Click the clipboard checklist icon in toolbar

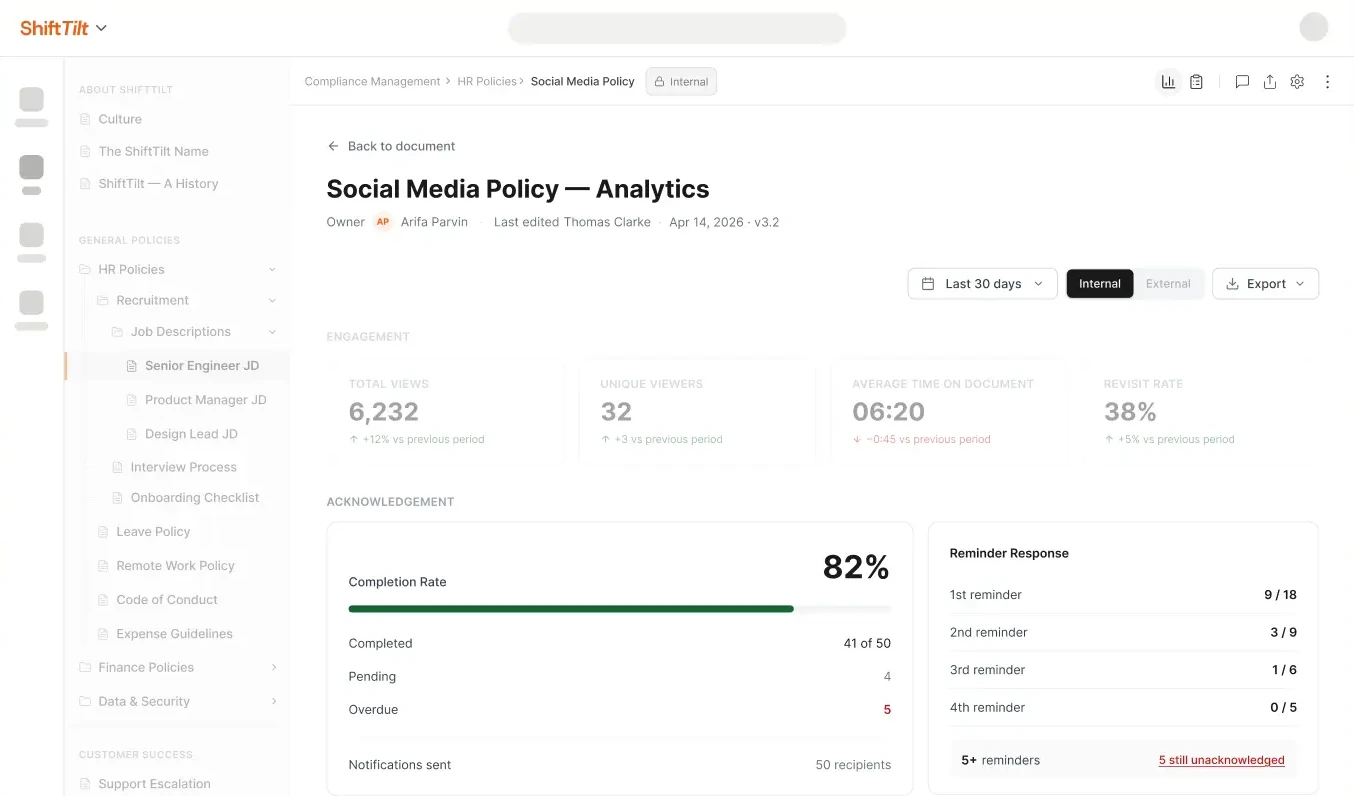point(1196,82)
